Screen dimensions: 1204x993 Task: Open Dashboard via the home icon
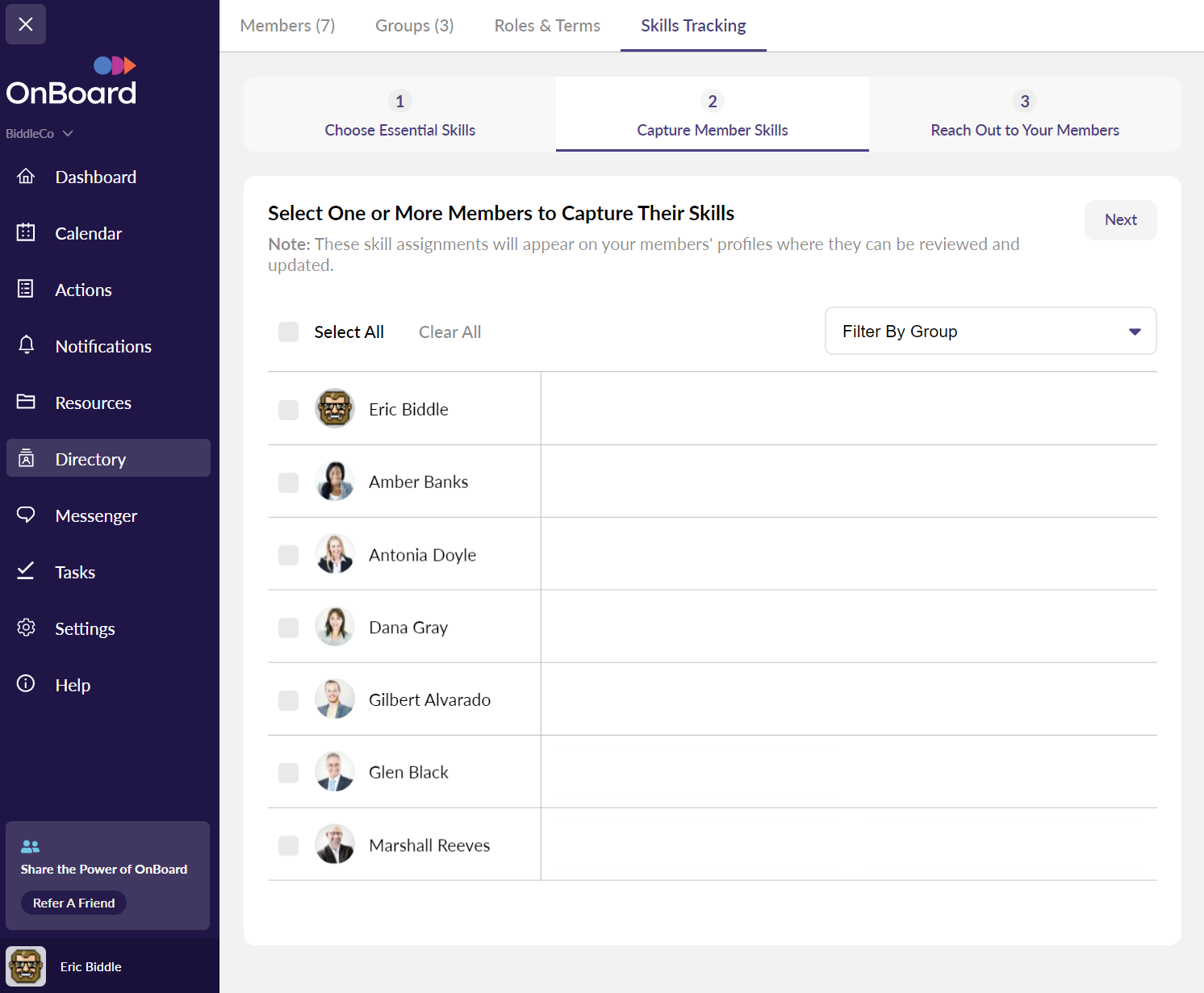point(26,177)
